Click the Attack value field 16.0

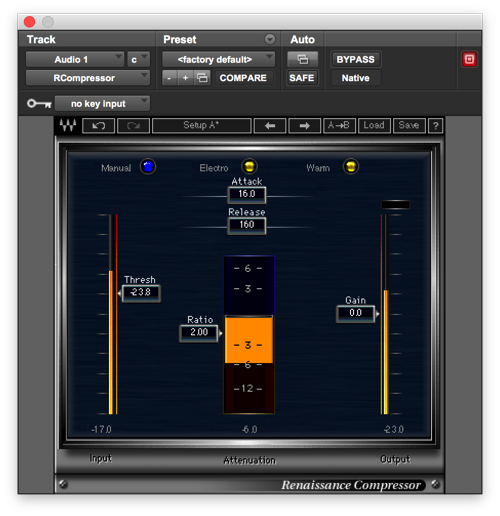point(247,194)
